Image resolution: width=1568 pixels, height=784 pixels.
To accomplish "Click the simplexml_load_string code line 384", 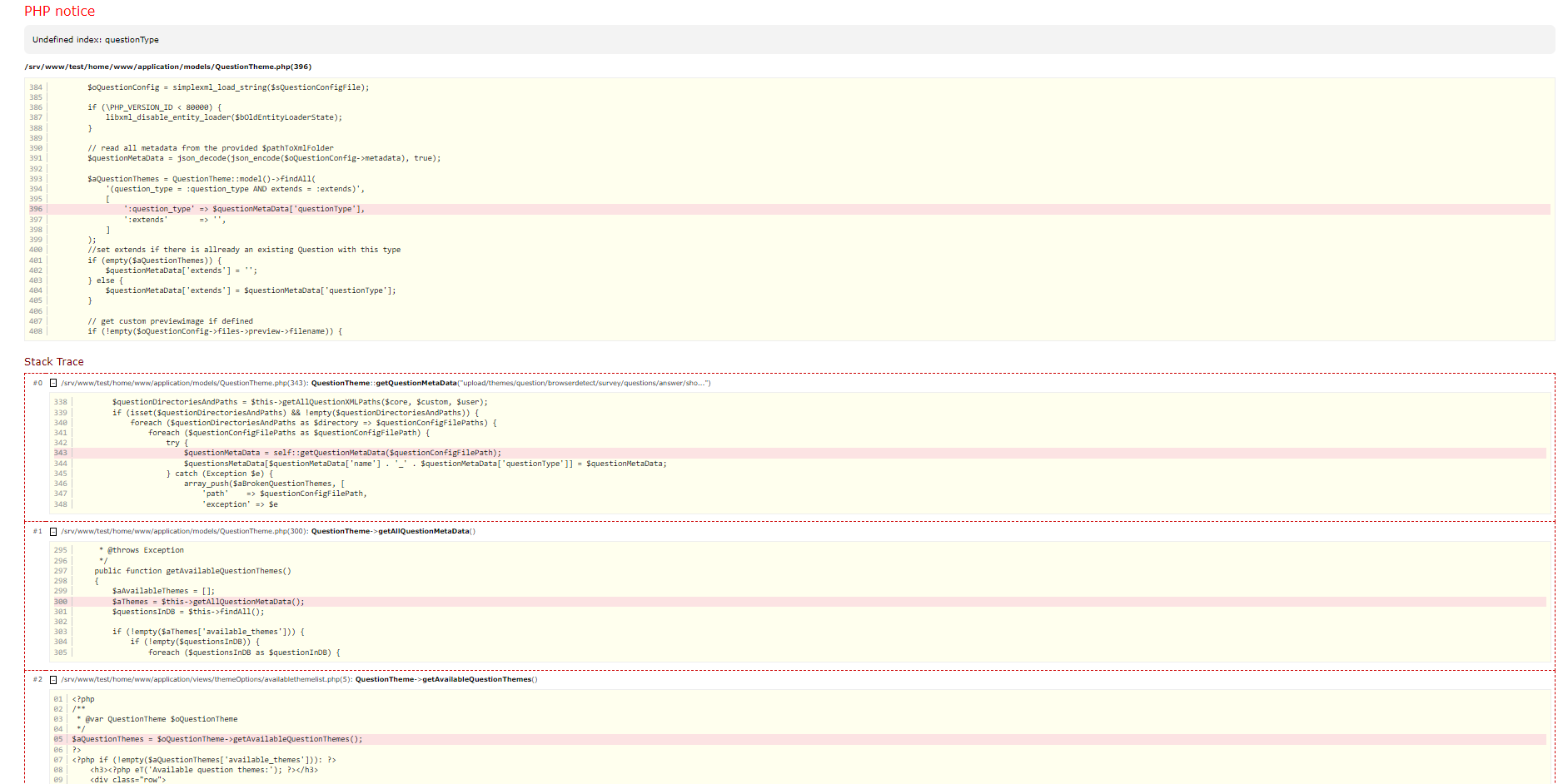I will 228,87.
